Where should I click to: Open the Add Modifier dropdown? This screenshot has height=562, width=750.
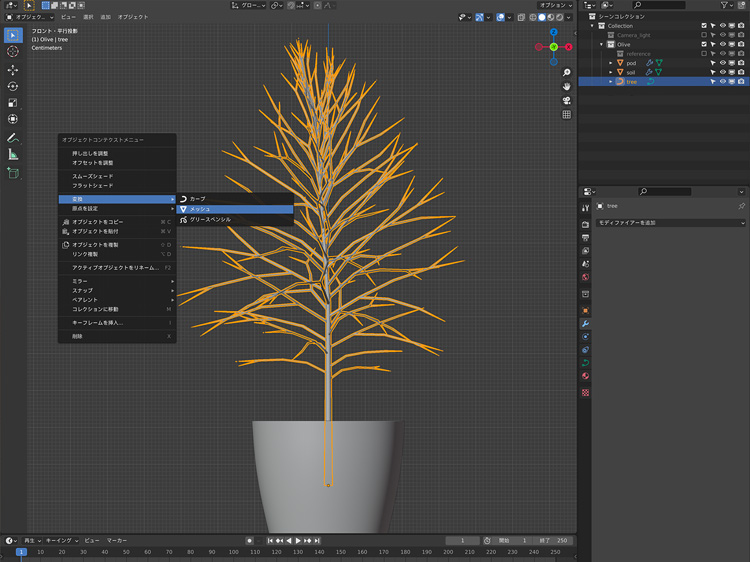tap(670, 223)
